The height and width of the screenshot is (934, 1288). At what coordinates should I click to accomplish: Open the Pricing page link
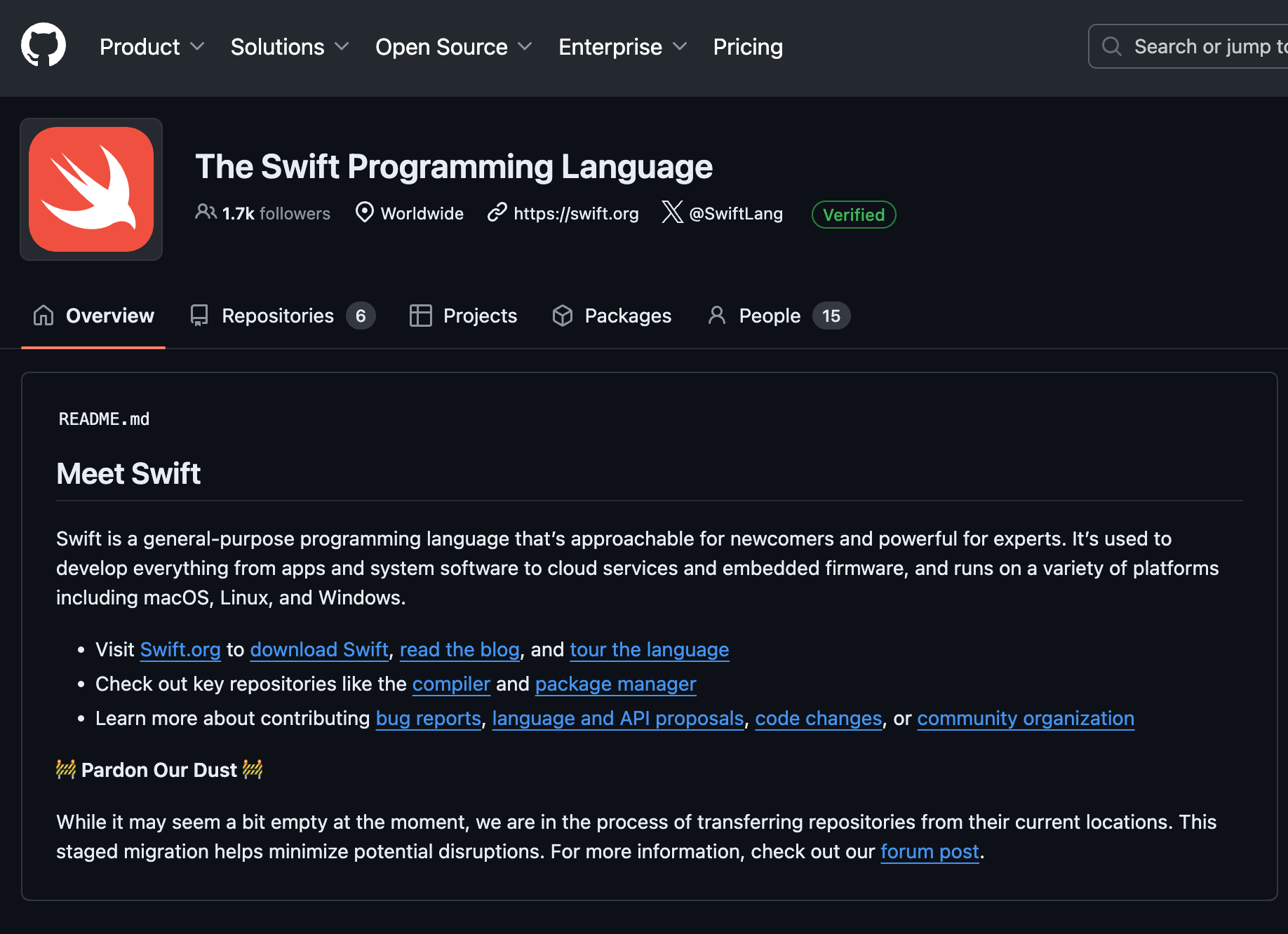748,46
